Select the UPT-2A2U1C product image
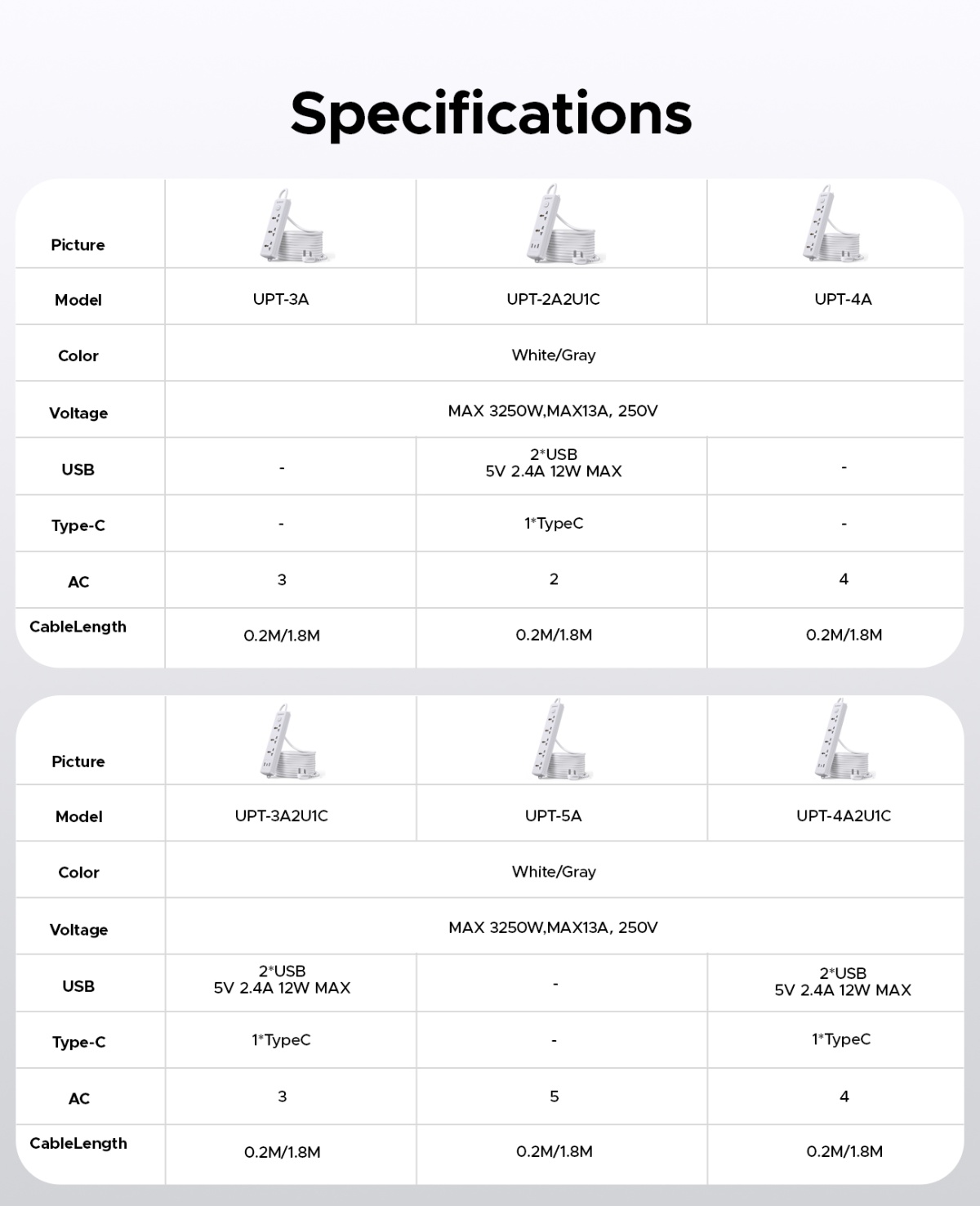The image size is (980, 1206). 559,224
